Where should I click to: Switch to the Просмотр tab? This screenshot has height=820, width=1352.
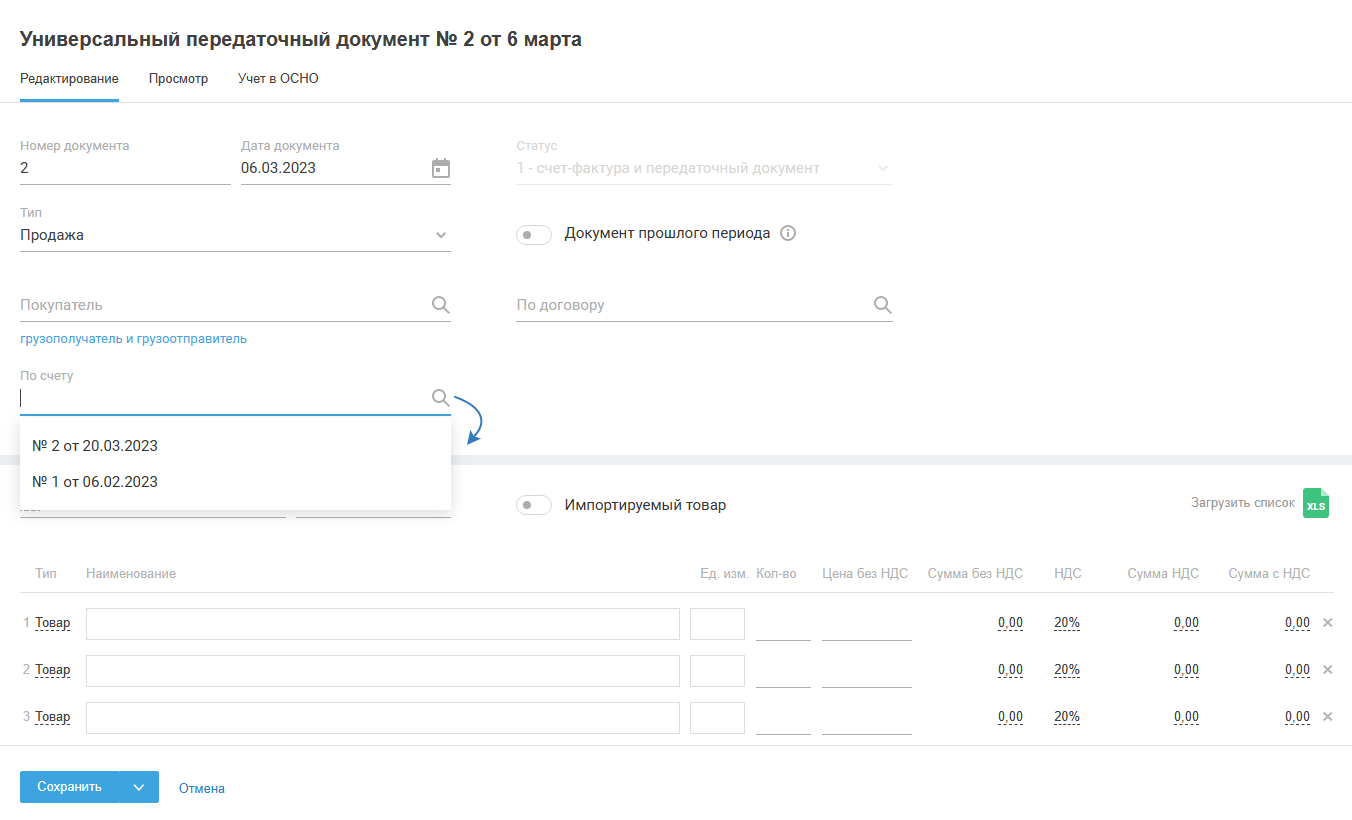(x=178, y=78)
